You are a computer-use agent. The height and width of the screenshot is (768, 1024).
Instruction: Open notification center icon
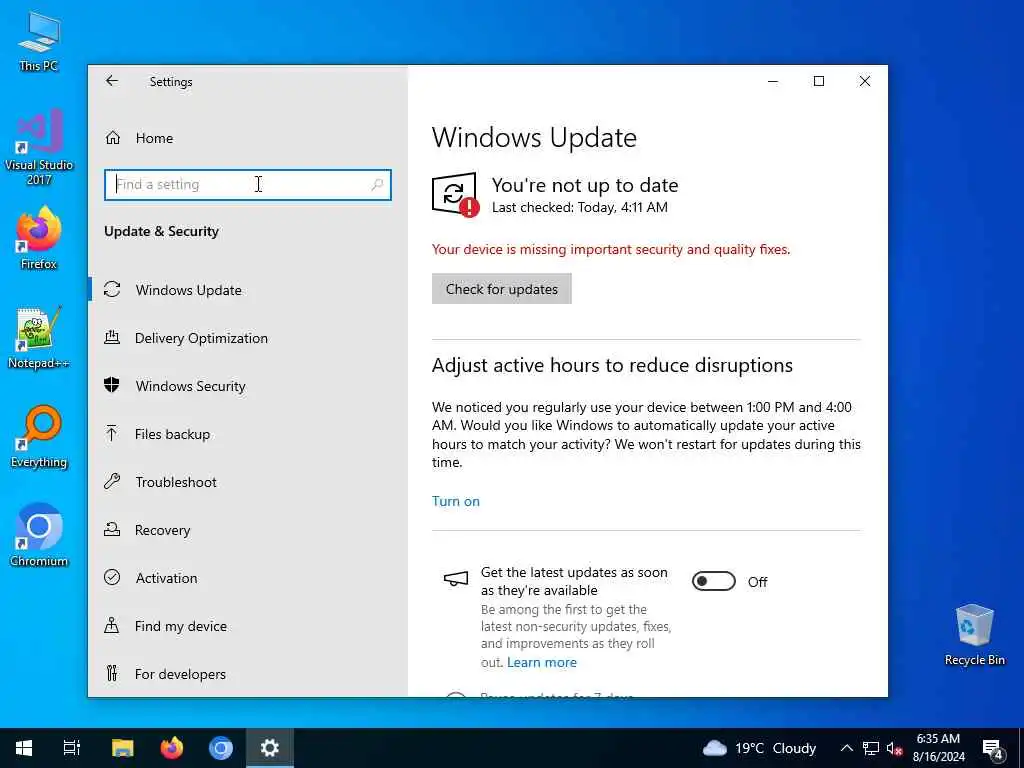pos(992,748)
